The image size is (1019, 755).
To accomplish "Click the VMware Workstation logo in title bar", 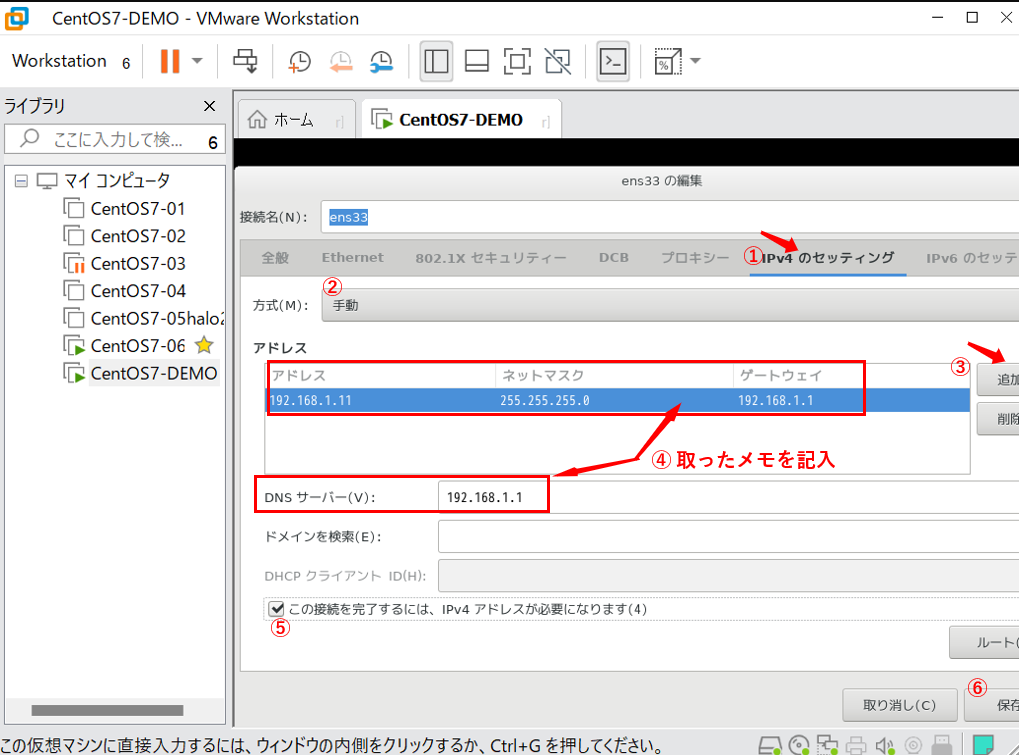I will pyautogui.click(x=16, y=18).
